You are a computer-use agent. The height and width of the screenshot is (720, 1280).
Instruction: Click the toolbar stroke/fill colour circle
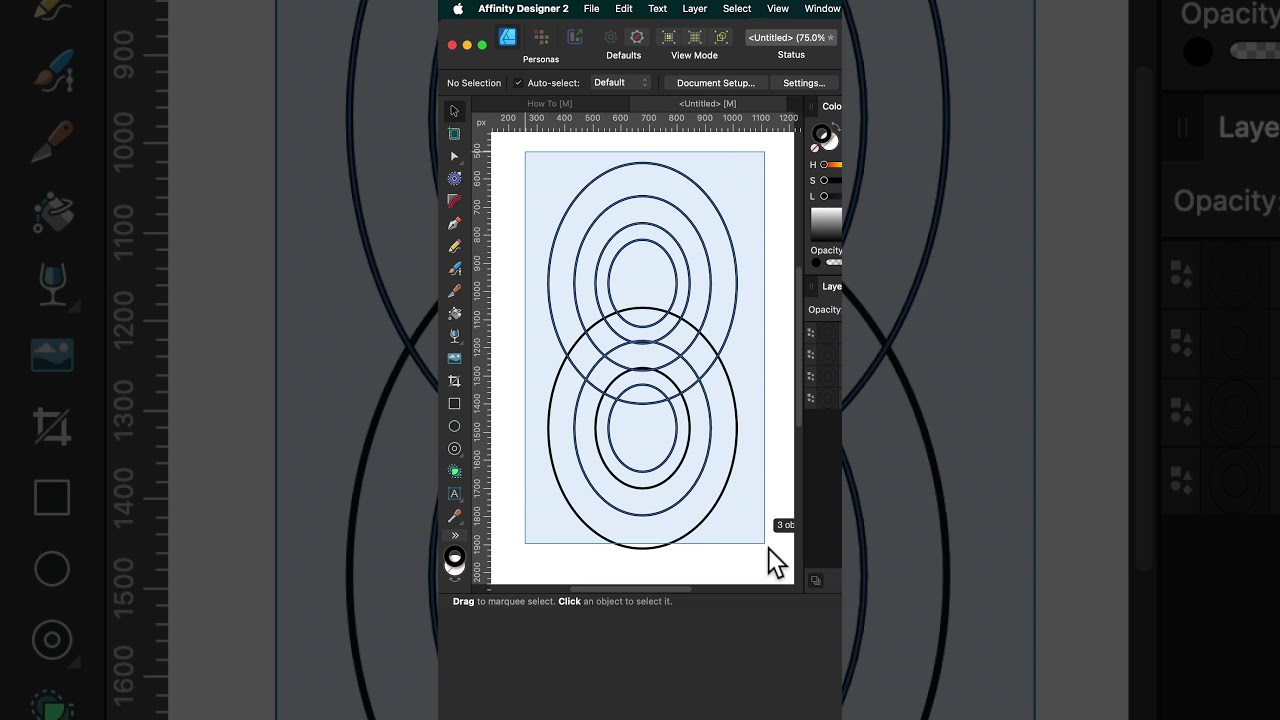coord(454,559)
